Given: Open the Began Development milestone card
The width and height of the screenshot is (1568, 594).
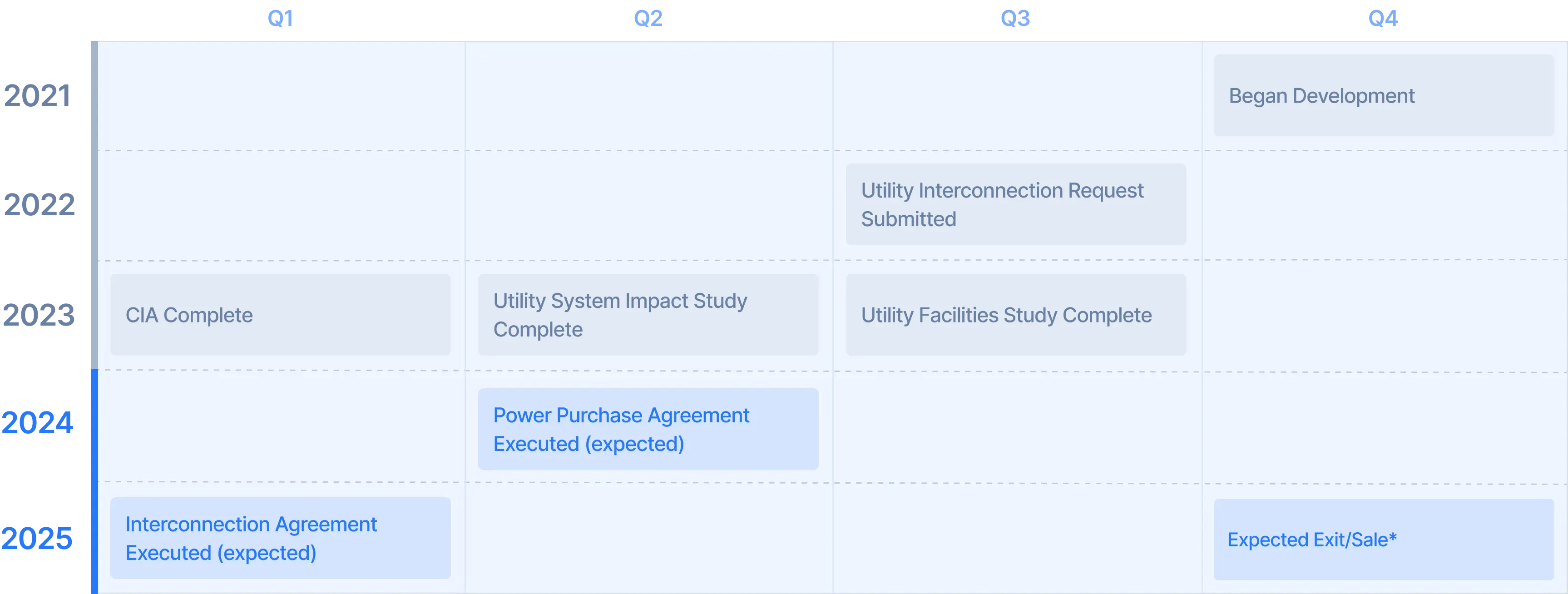Looking at the screenshot, I should pyautogui.click(x=1383, y=95).
